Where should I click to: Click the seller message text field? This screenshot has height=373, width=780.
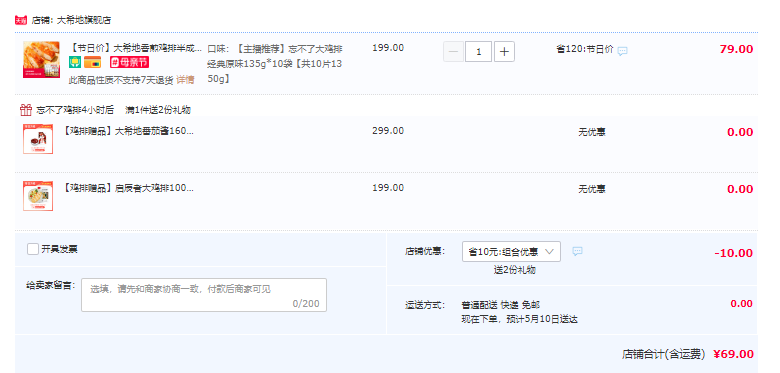204,295
